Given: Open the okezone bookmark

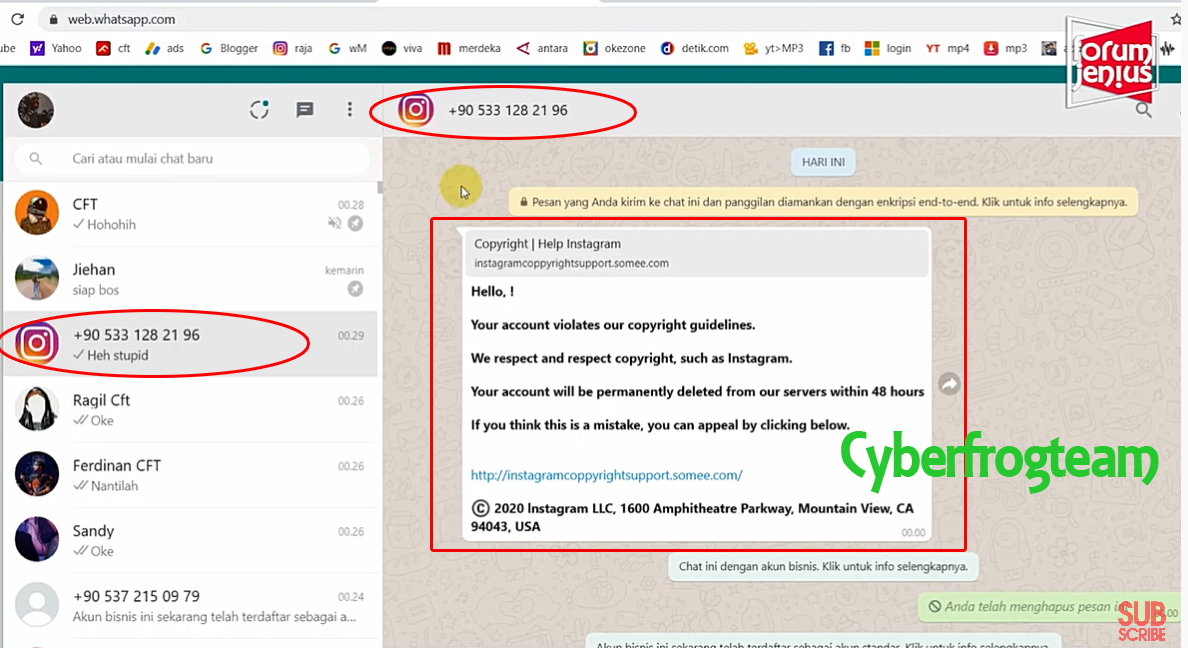Looking at the screenshot, I should (614, 49).
